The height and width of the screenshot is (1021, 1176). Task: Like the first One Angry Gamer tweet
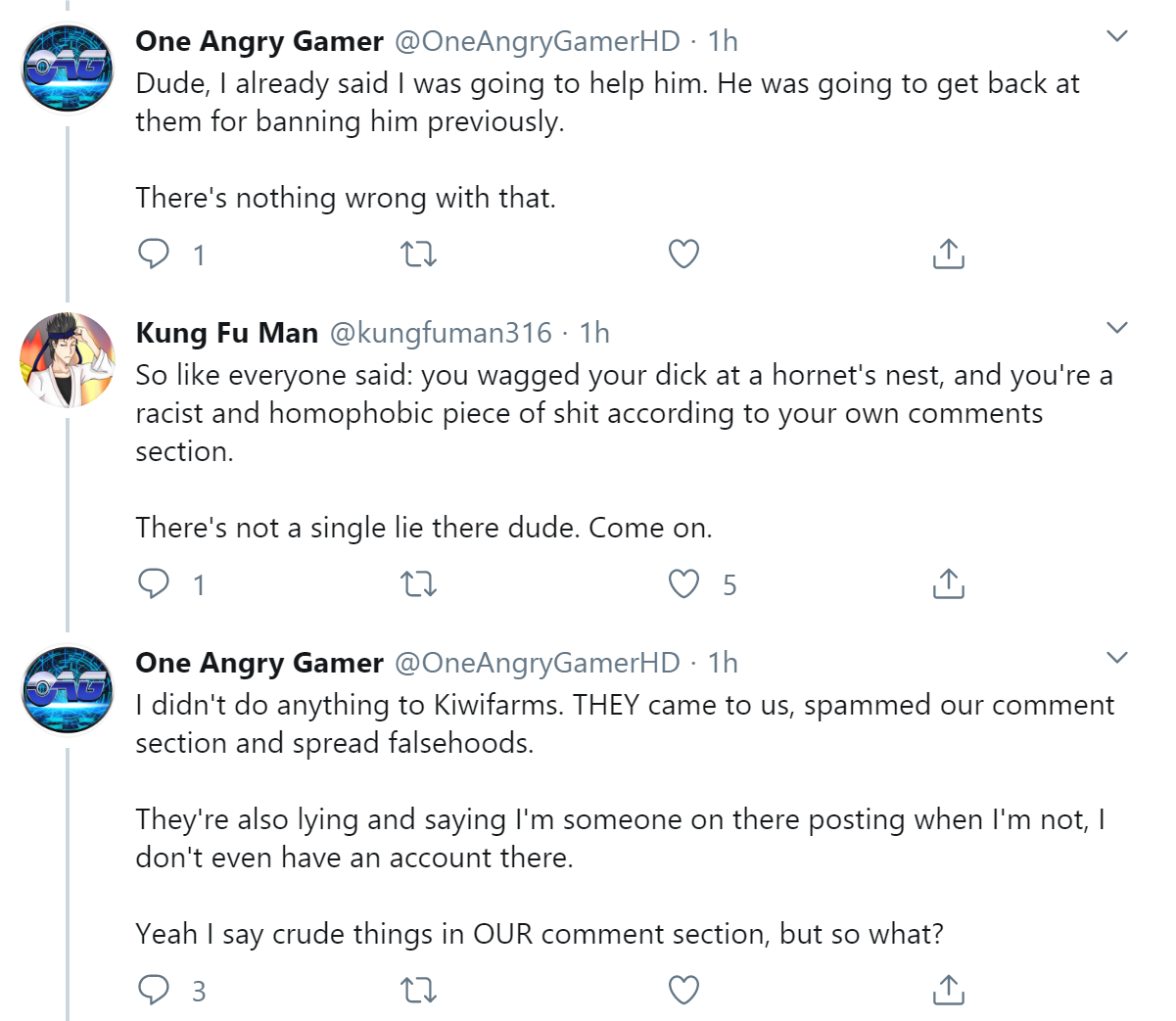pyautogui.click(x=683, y=255)
